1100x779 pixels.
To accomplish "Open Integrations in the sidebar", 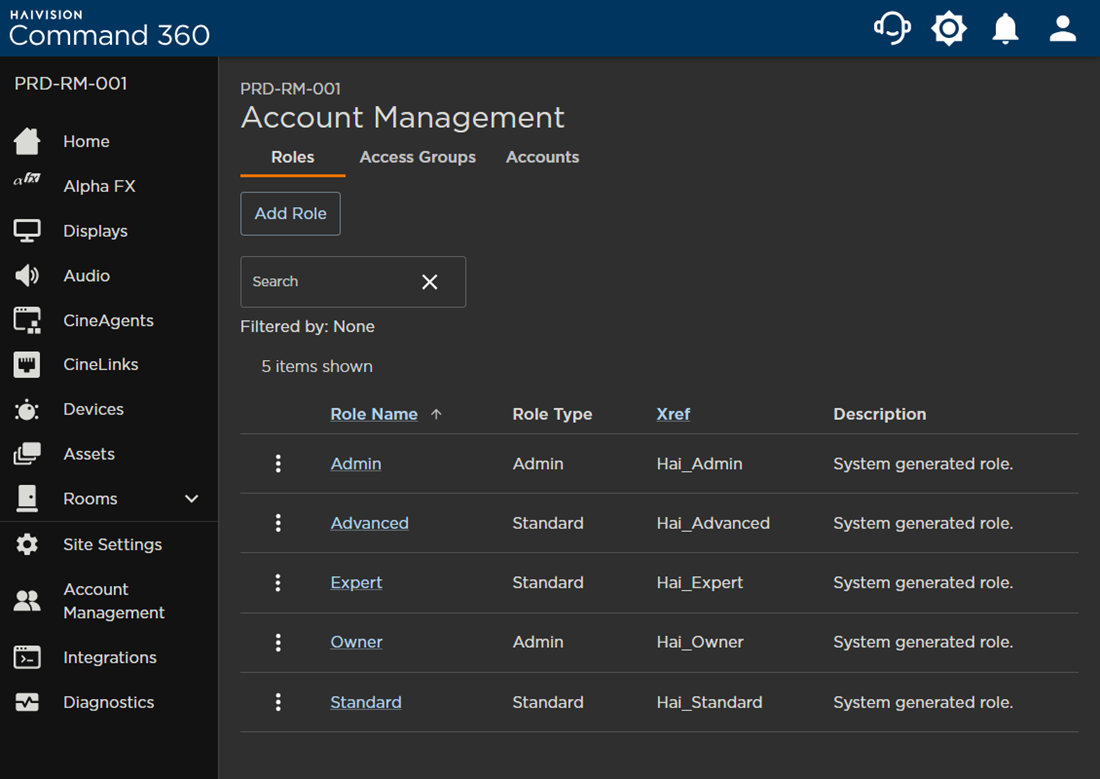I will pos(109,657).
